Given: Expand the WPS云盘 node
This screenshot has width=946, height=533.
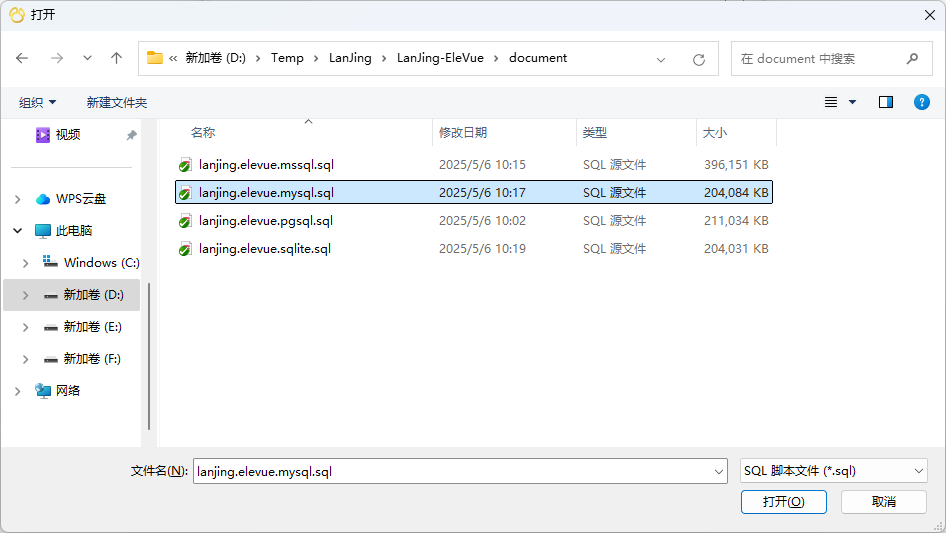Looking at the screenshot, I should point(17,199).
